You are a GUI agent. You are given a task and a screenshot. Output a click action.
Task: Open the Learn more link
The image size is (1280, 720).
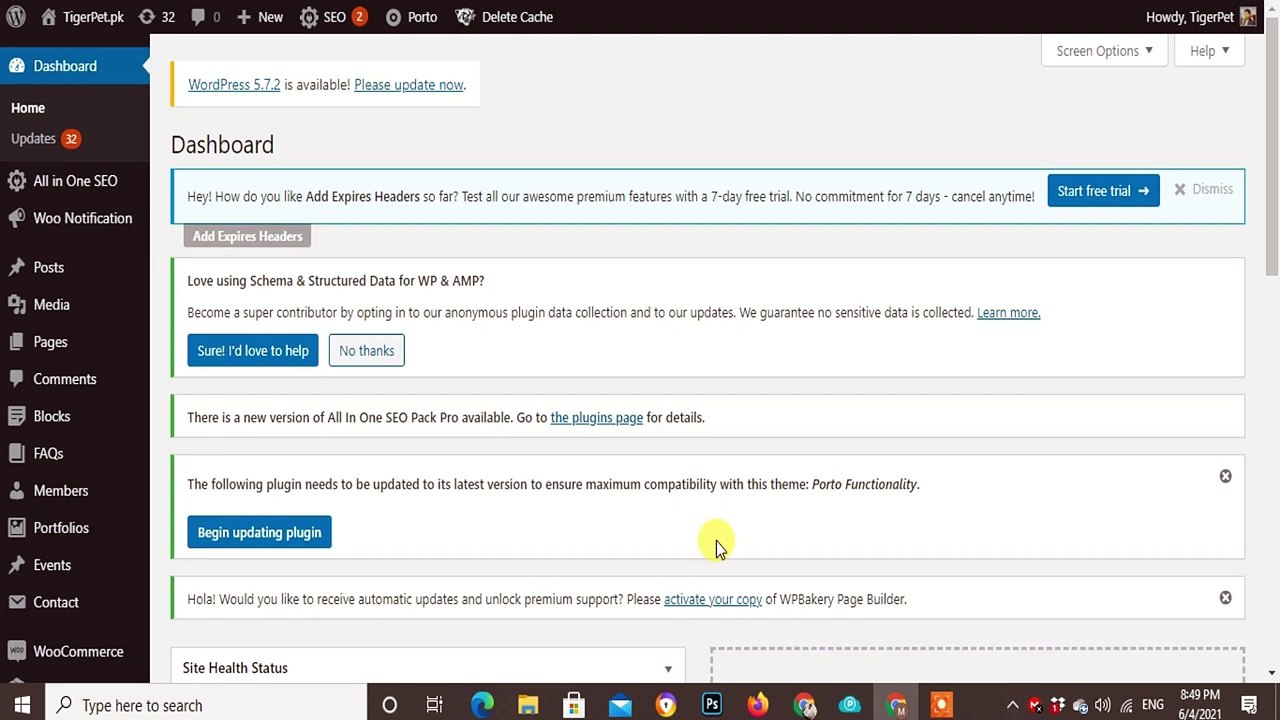pyautogui.click(x=1008, y=313)
